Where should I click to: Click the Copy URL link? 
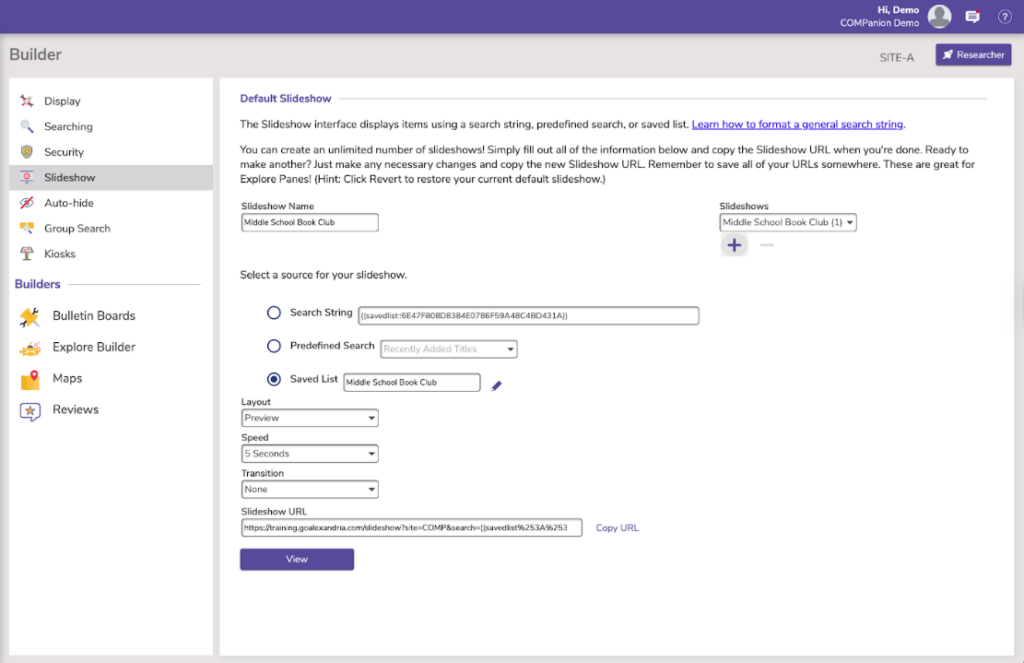[x=617, y=528]
